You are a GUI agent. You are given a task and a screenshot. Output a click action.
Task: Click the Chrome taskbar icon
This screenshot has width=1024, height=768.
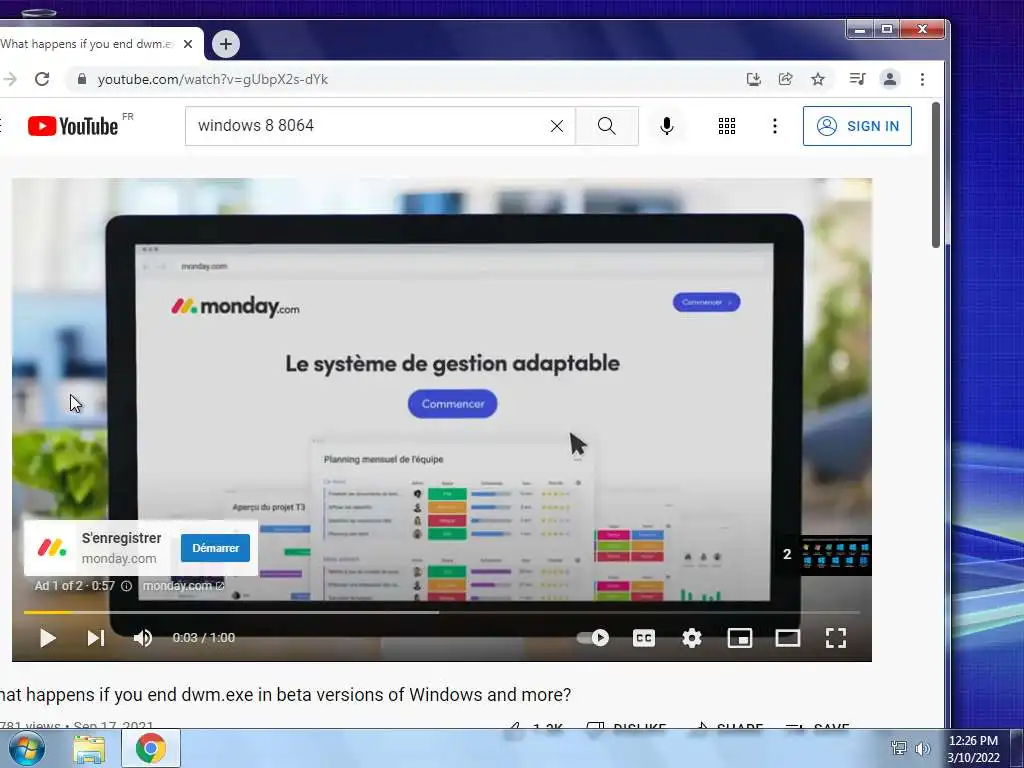pyautogui.click(x=151, y=748)
